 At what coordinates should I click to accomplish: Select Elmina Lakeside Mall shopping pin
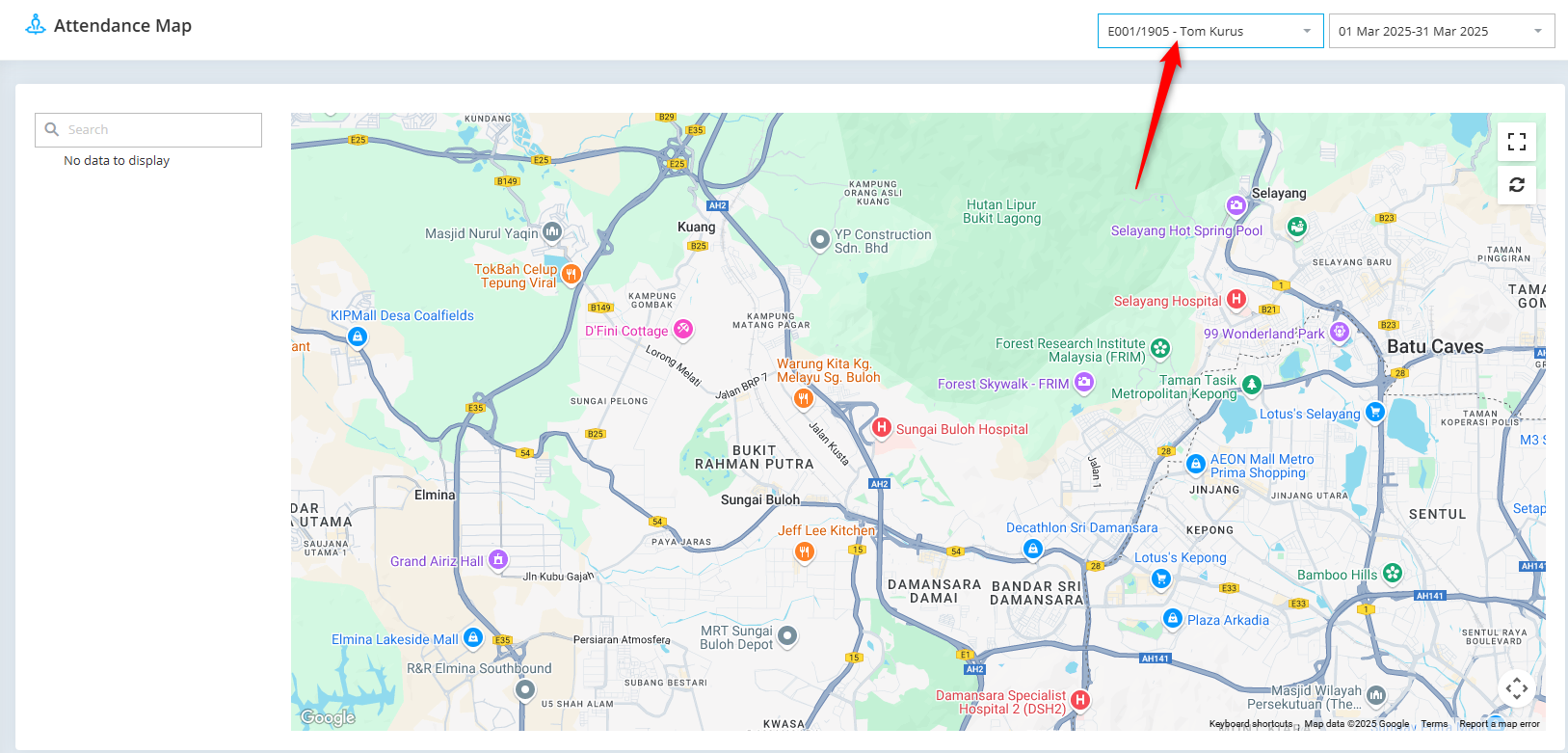point(472,637)
